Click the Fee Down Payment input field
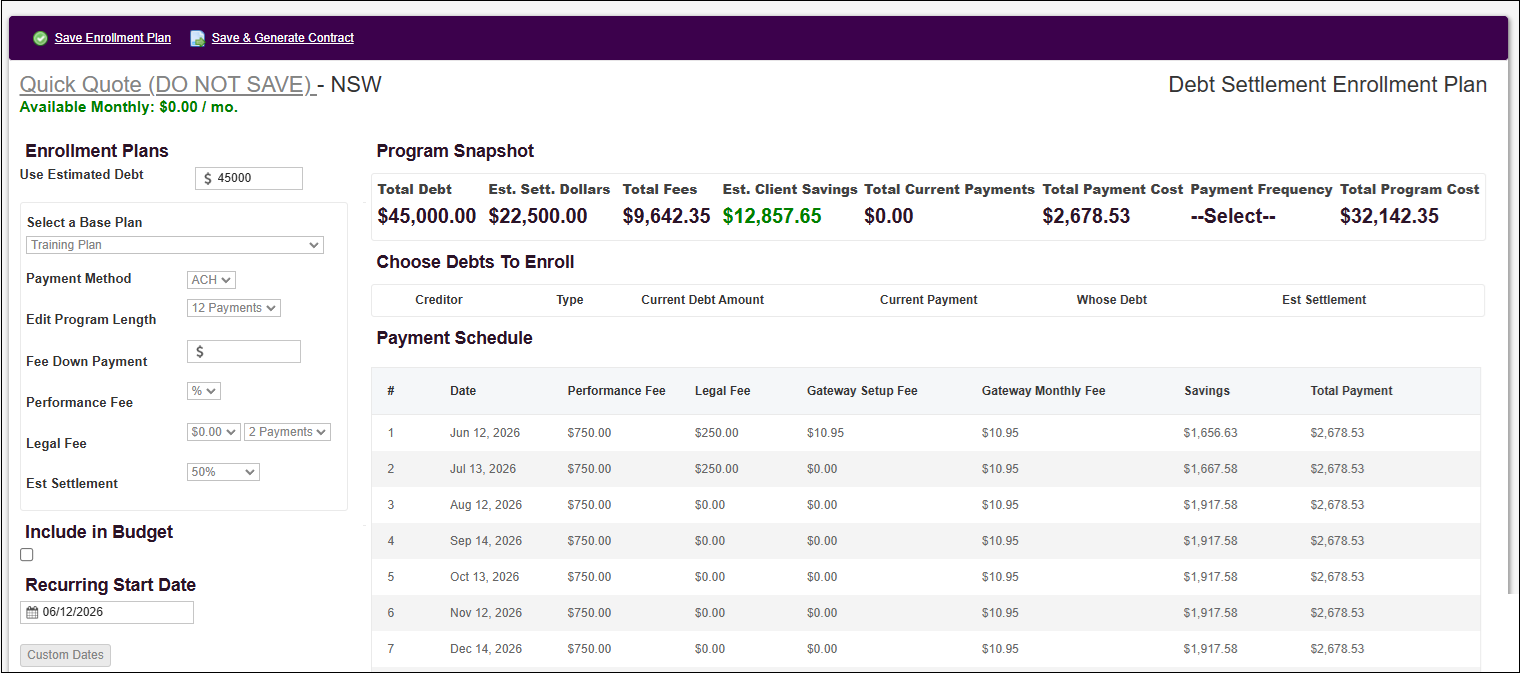Image resolution: width=1520 pixels, height=673 pixels. 244,351
